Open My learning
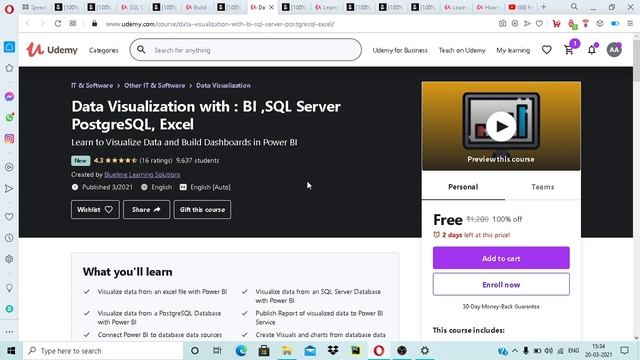The image size is (640, 360). [513, 50]
